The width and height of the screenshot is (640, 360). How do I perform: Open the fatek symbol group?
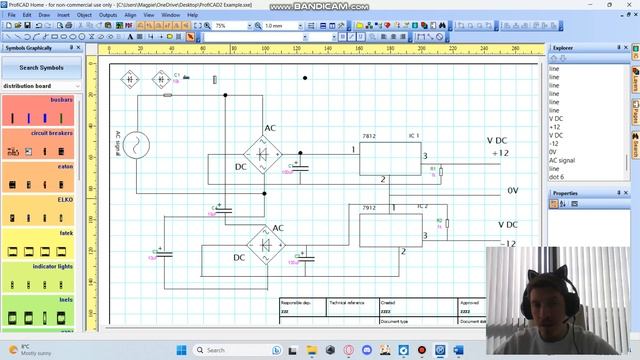click(x=38, y=244)
